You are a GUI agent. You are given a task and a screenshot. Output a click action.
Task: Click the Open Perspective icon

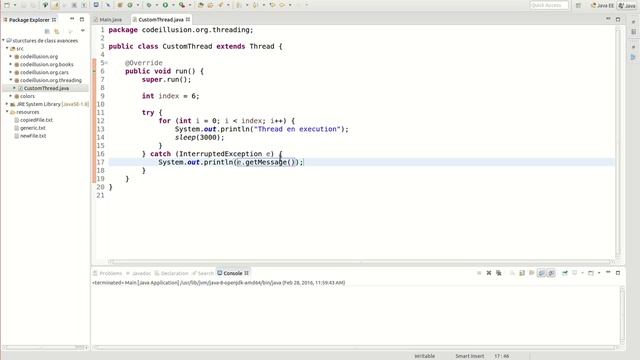click(x=578, y=5)
